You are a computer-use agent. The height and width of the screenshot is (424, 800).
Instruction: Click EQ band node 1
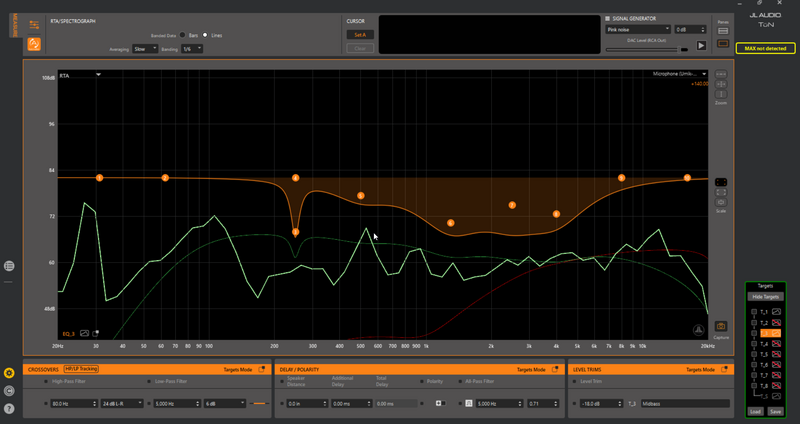click(99, 178)
